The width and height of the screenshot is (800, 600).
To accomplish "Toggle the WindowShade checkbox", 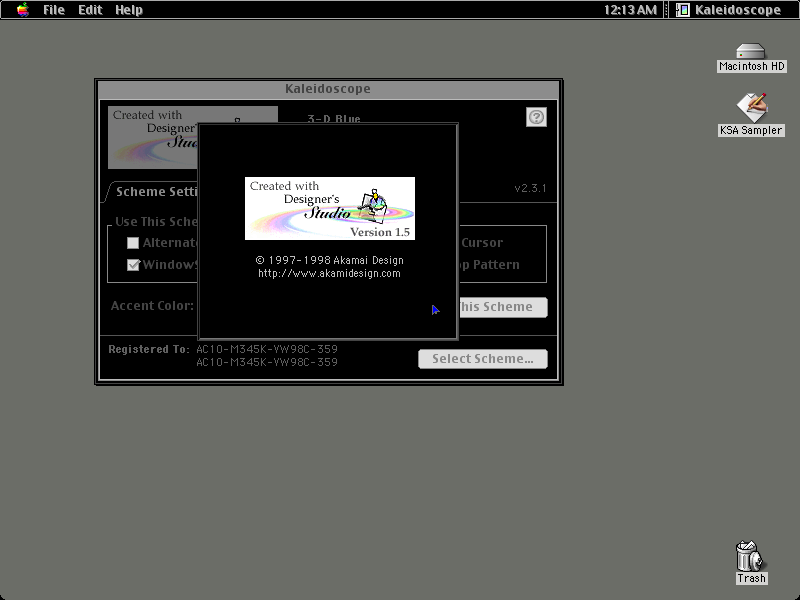I will click(x=133, y=265).
